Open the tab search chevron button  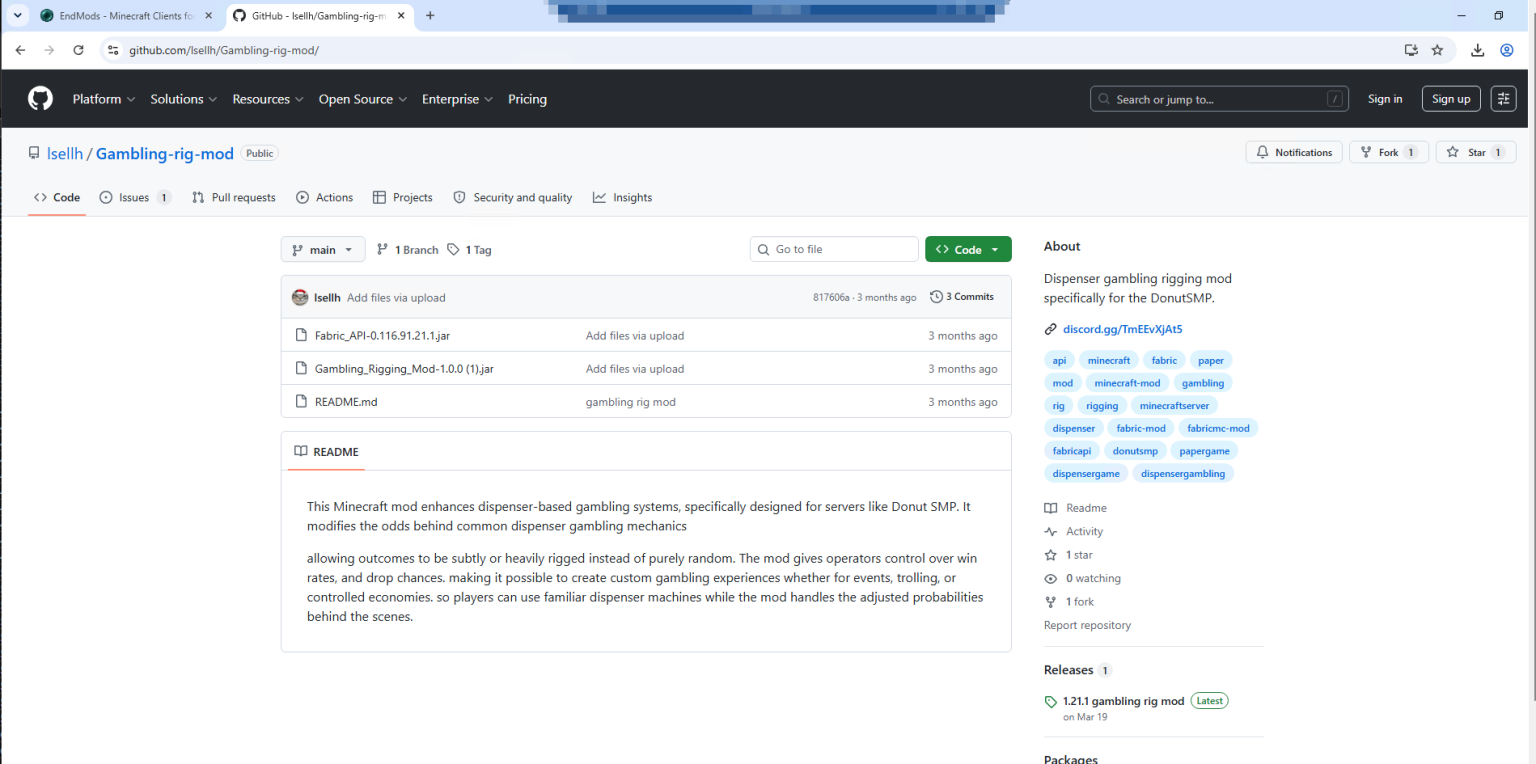[x=17, y=16]
